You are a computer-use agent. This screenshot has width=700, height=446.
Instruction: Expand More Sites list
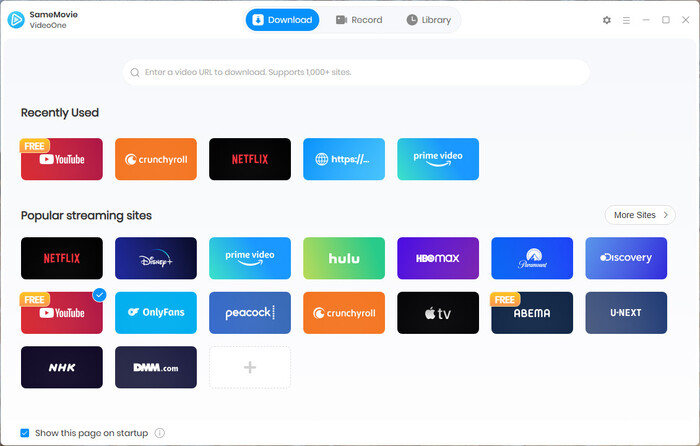(640, 215)
